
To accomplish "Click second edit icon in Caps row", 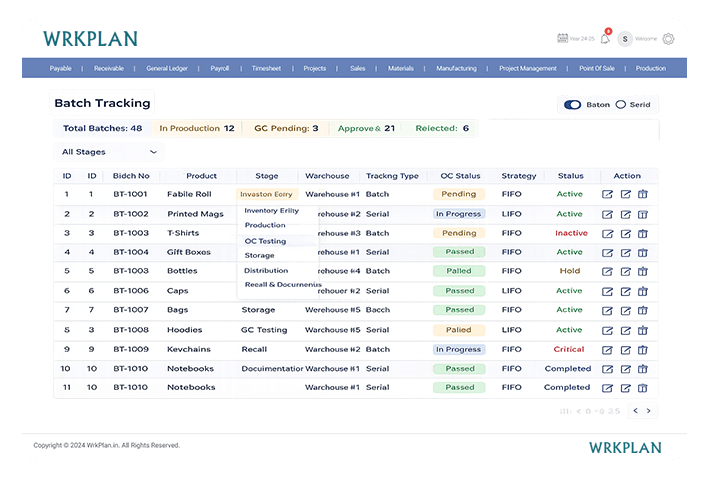I will tap(625, 291).
